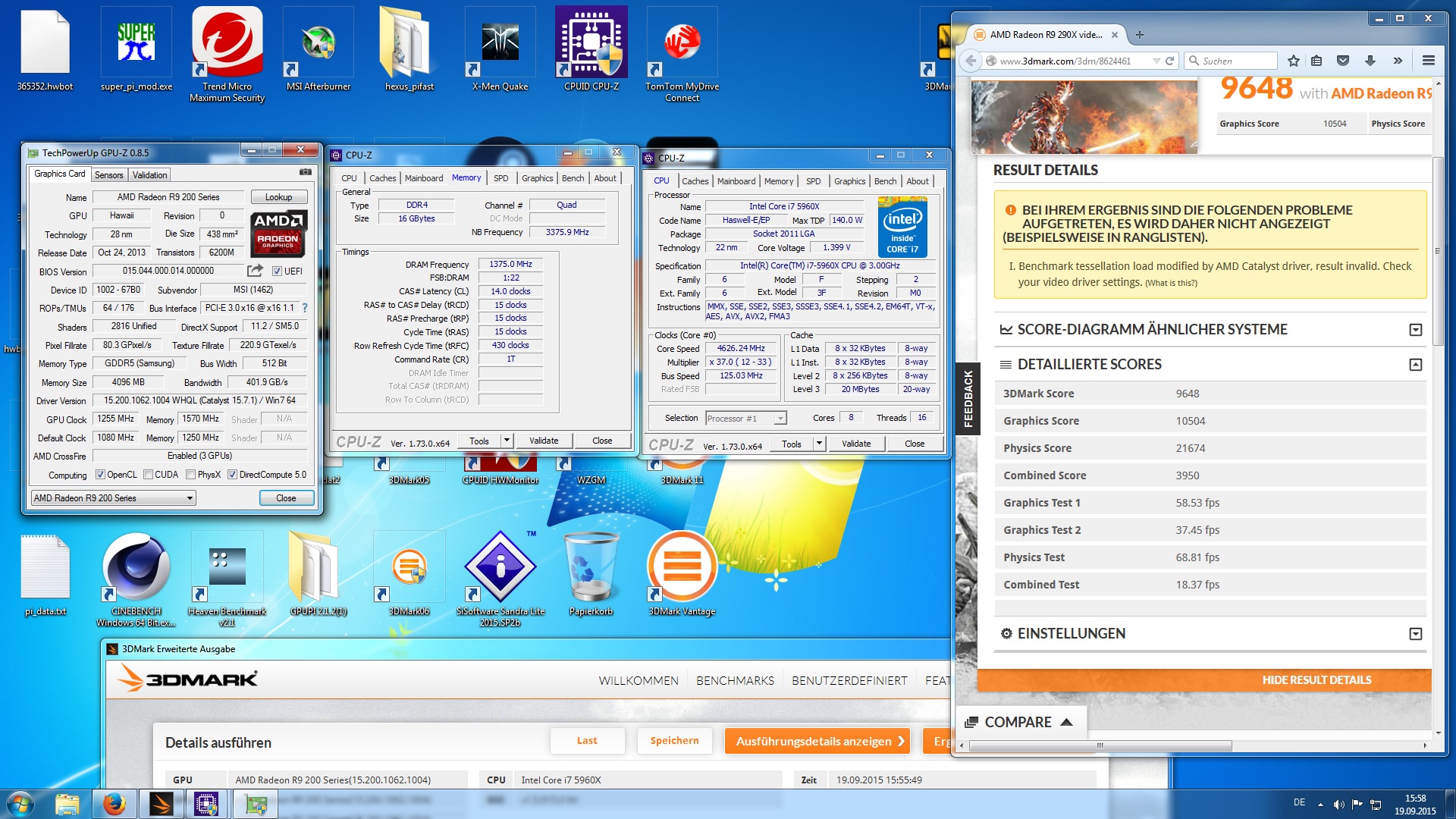Click Firefox in the Windows taskbar

pyautogui.click(x=115, y=804)
